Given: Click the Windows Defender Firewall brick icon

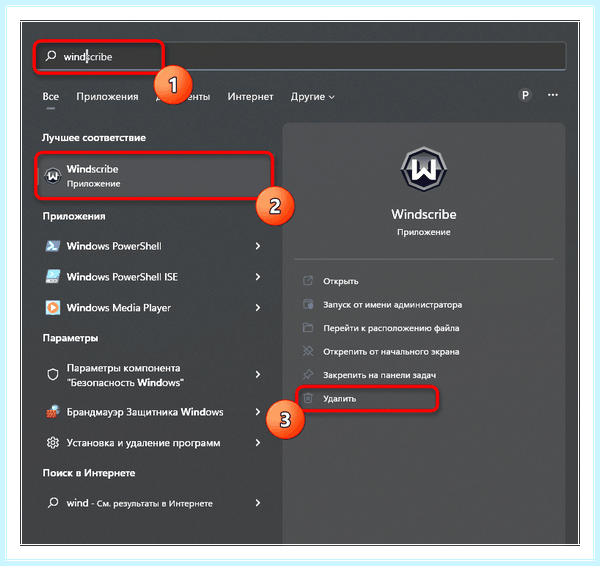Looking at the screenshot, I should coord(53,411).
